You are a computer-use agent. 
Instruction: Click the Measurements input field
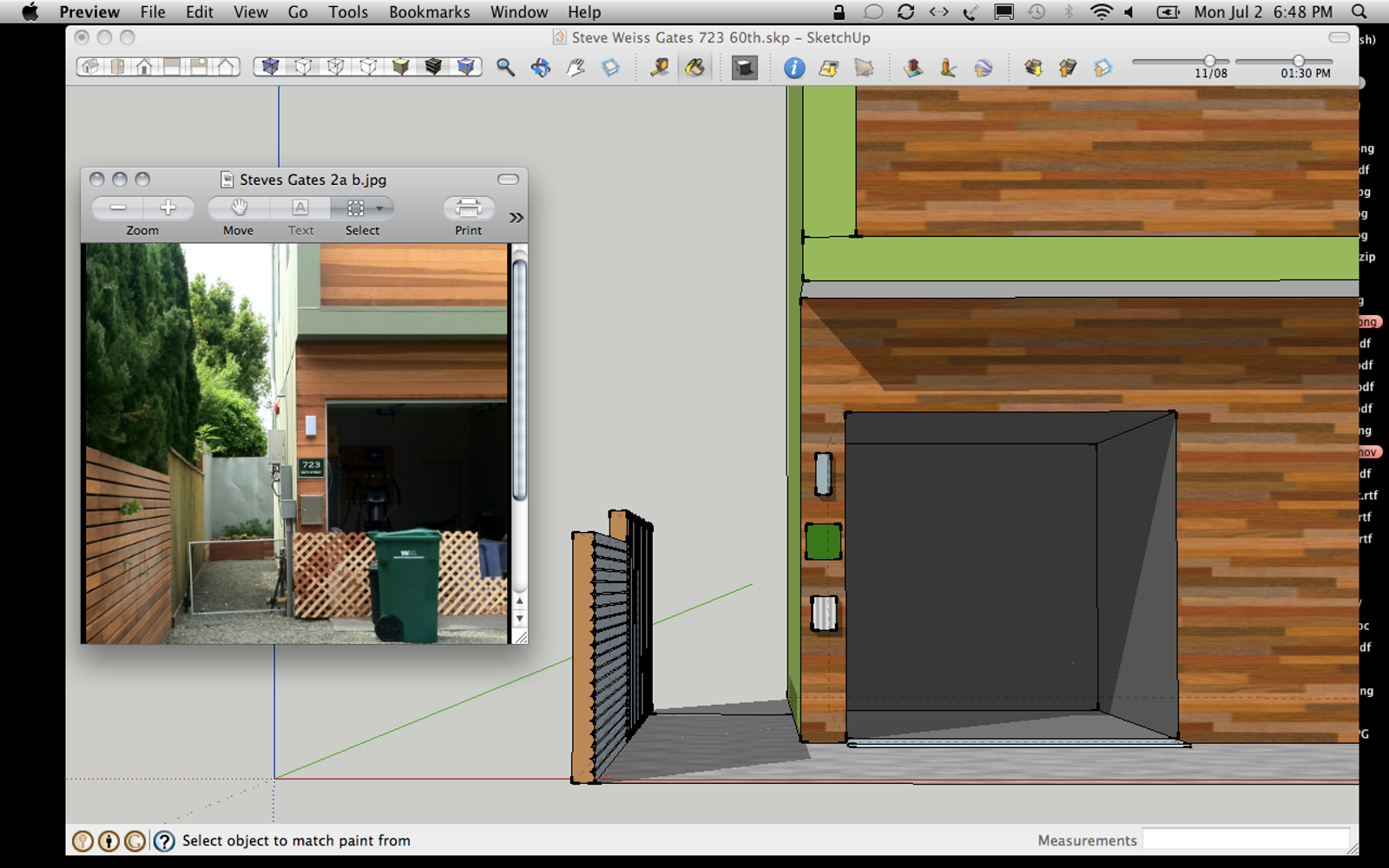coord(1246,839)
